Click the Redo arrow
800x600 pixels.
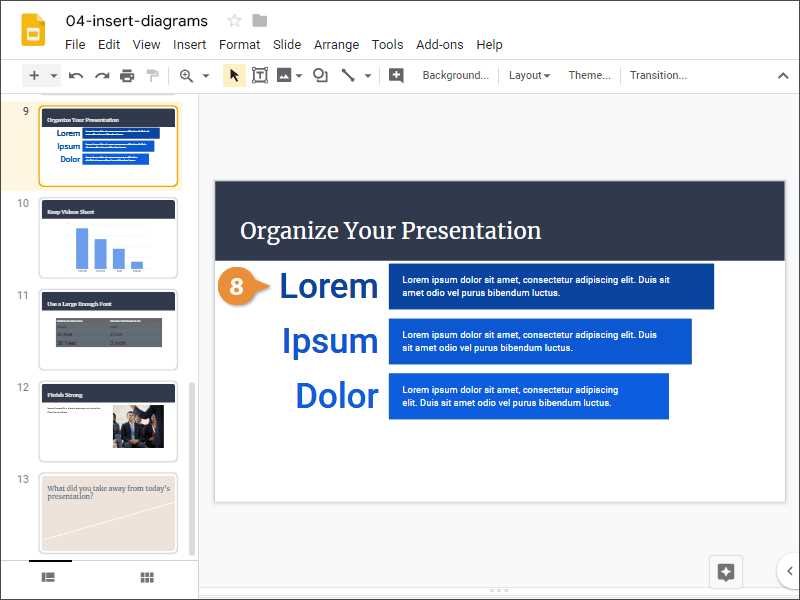(x=102, y=76)
